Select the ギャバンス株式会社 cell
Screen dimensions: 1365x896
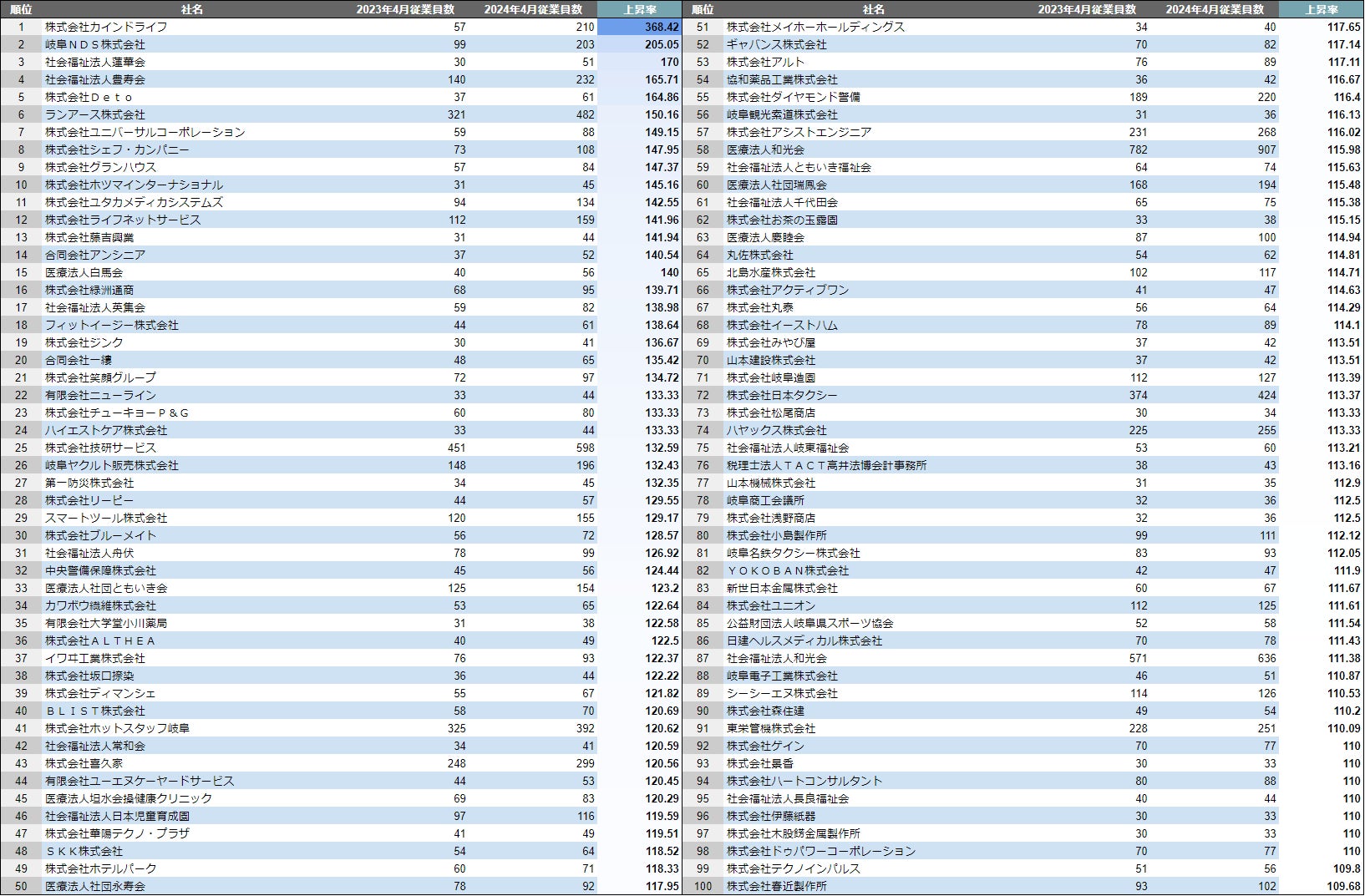tap(777, 44)
